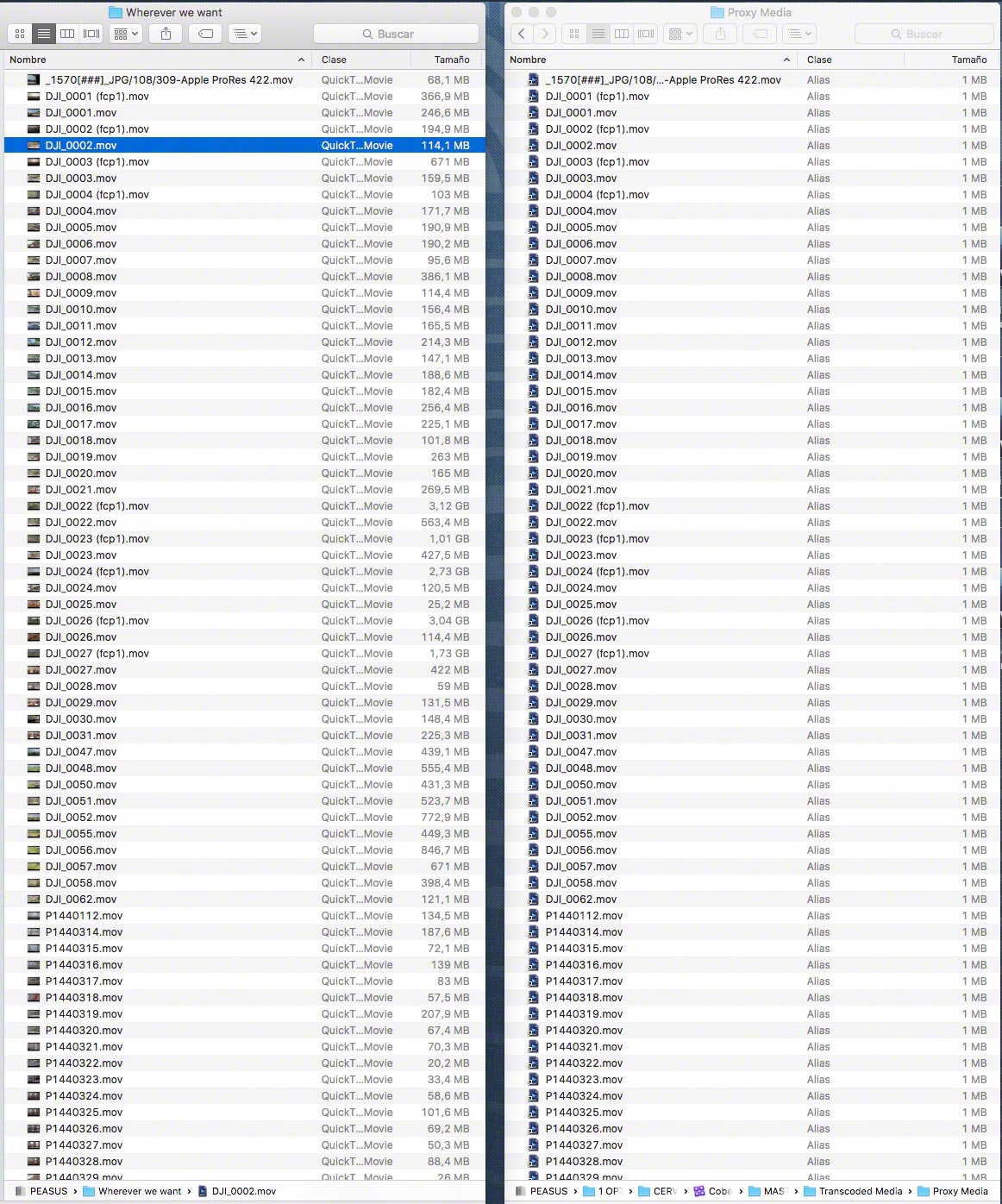1002x1204 pixels.
Task: Select DJI_0008.mov in left window
Action: tap(245, 277)
